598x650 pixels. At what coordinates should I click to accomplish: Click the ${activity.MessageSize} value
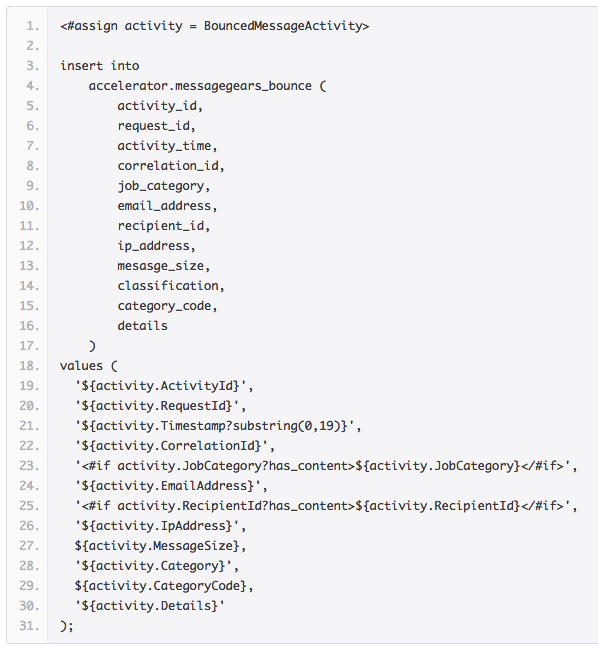click(160, 546)
